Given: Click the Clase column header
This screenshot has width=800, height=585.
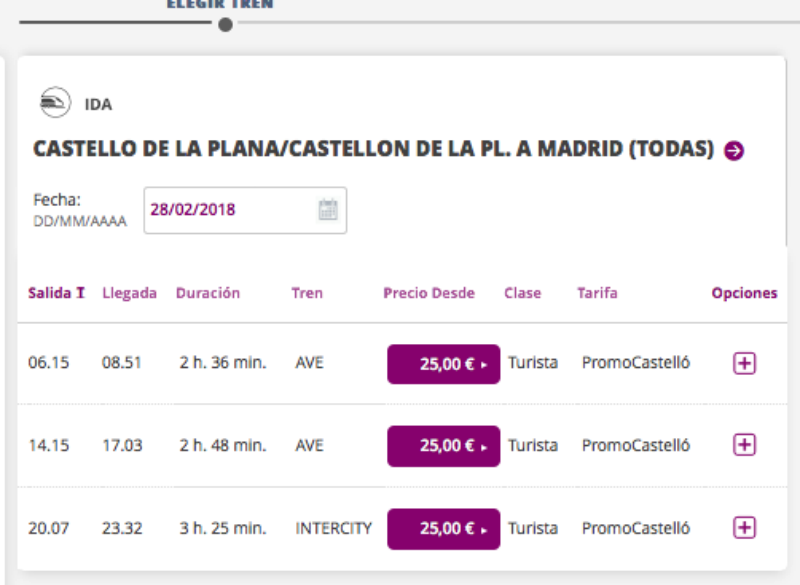Looking at the screenshot, I should 523,293.
